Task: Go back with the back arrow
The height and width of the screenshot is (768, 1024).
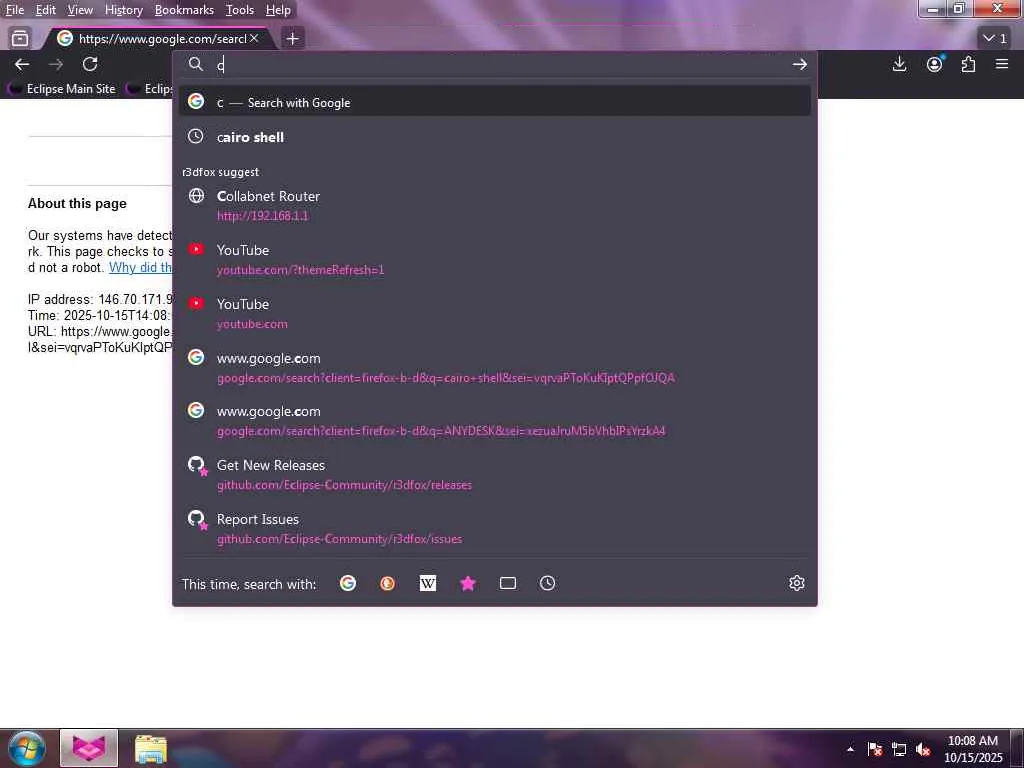Action: 22,64
